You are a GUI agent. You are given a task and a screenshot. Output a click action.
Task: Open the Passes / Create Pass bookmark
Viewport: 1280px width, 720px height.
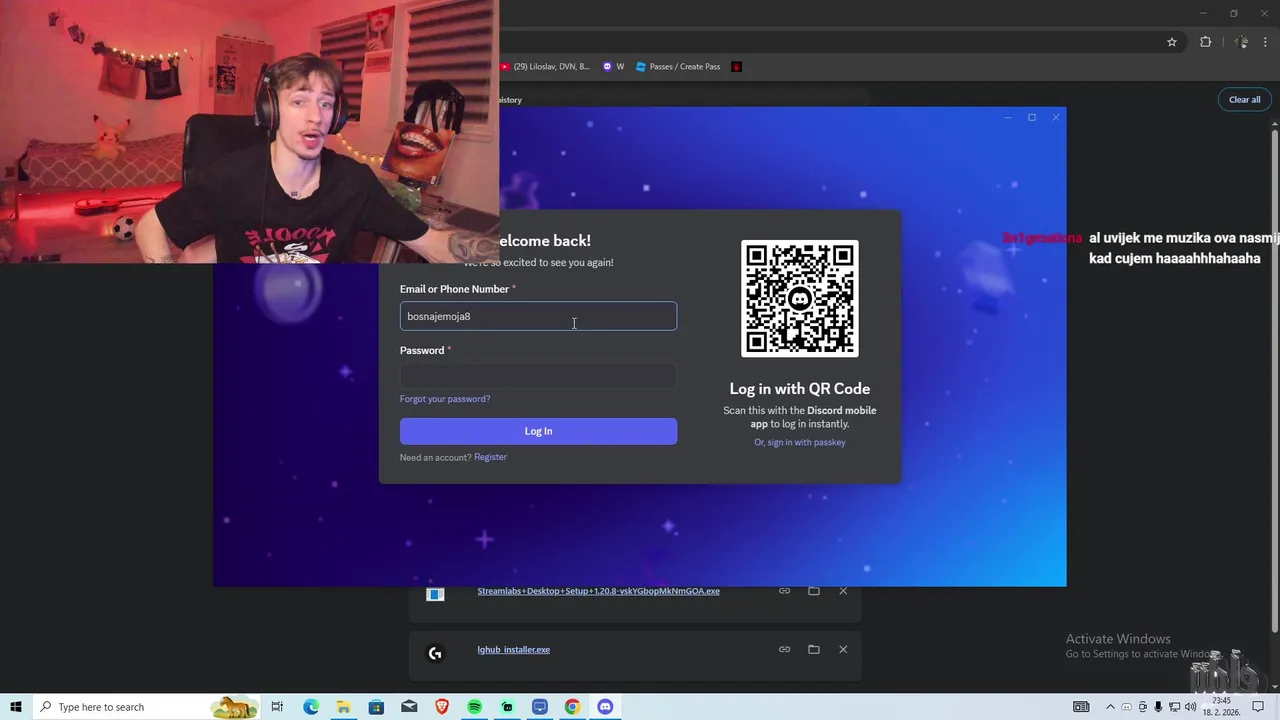pyautogui.click(x=678, y=67)
